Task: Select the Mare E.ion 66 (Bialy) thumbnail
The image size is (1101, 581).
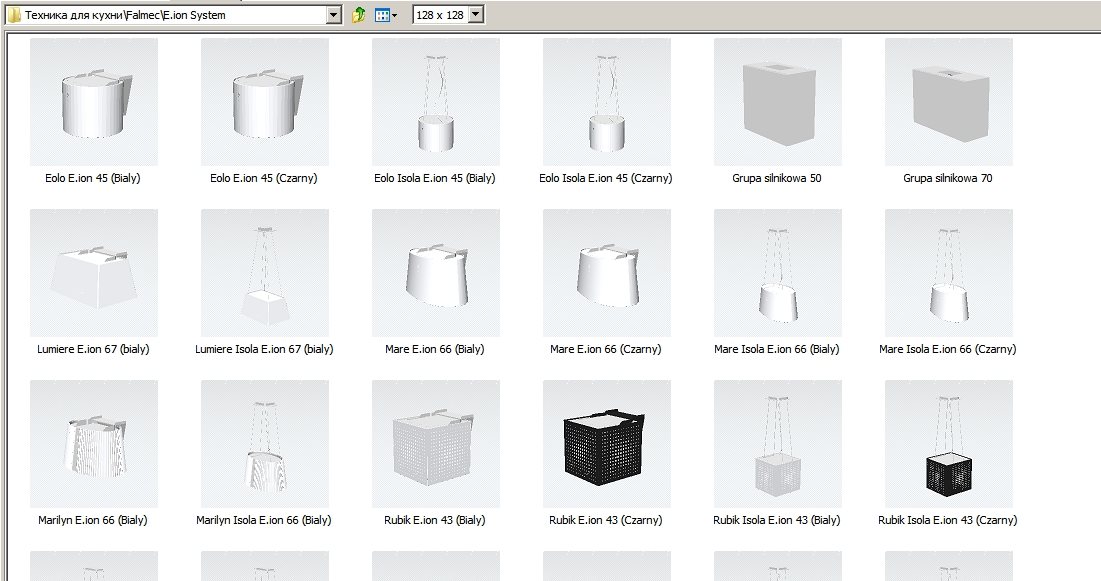Action: [436, 273]
